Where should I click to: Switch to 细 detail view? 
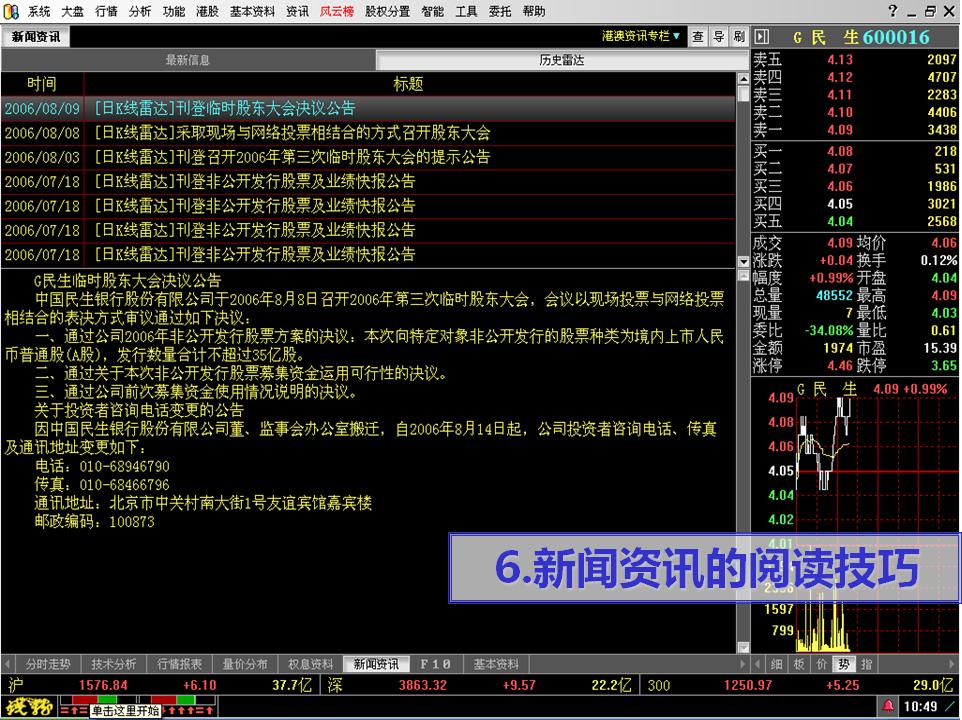[x=777, y=664]
